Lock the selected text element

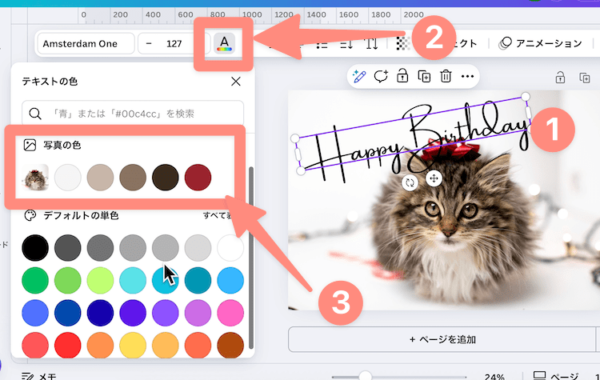[402, 76]
